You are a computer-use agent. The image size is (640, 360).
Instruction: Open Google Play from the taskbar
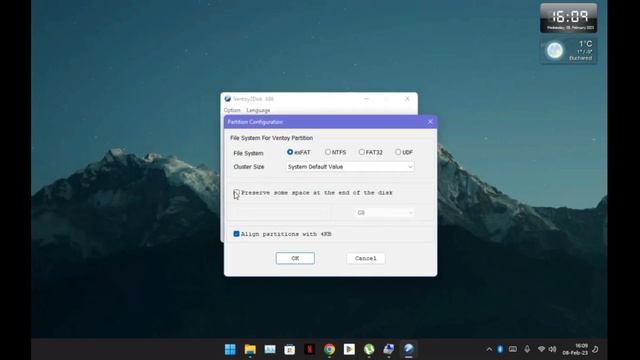[349, 349]
